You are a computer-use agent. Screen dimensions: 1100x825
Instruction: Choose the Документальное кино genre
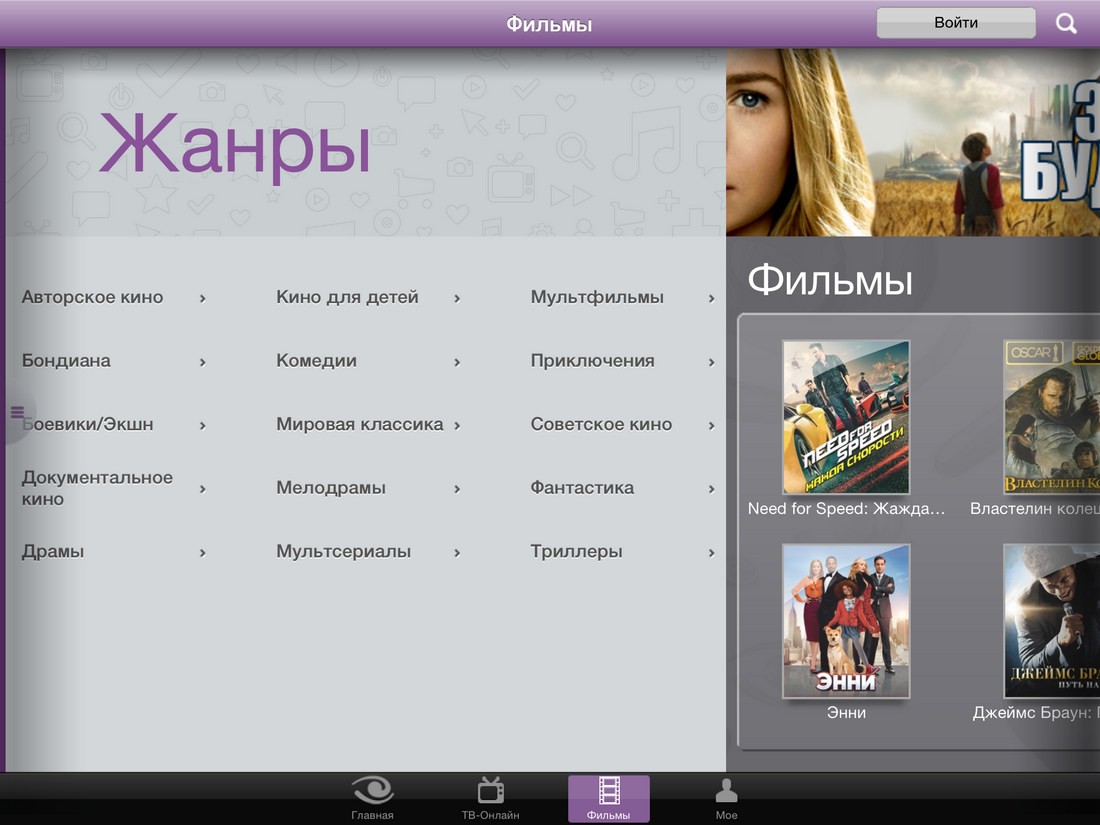(x=97, y=488)
